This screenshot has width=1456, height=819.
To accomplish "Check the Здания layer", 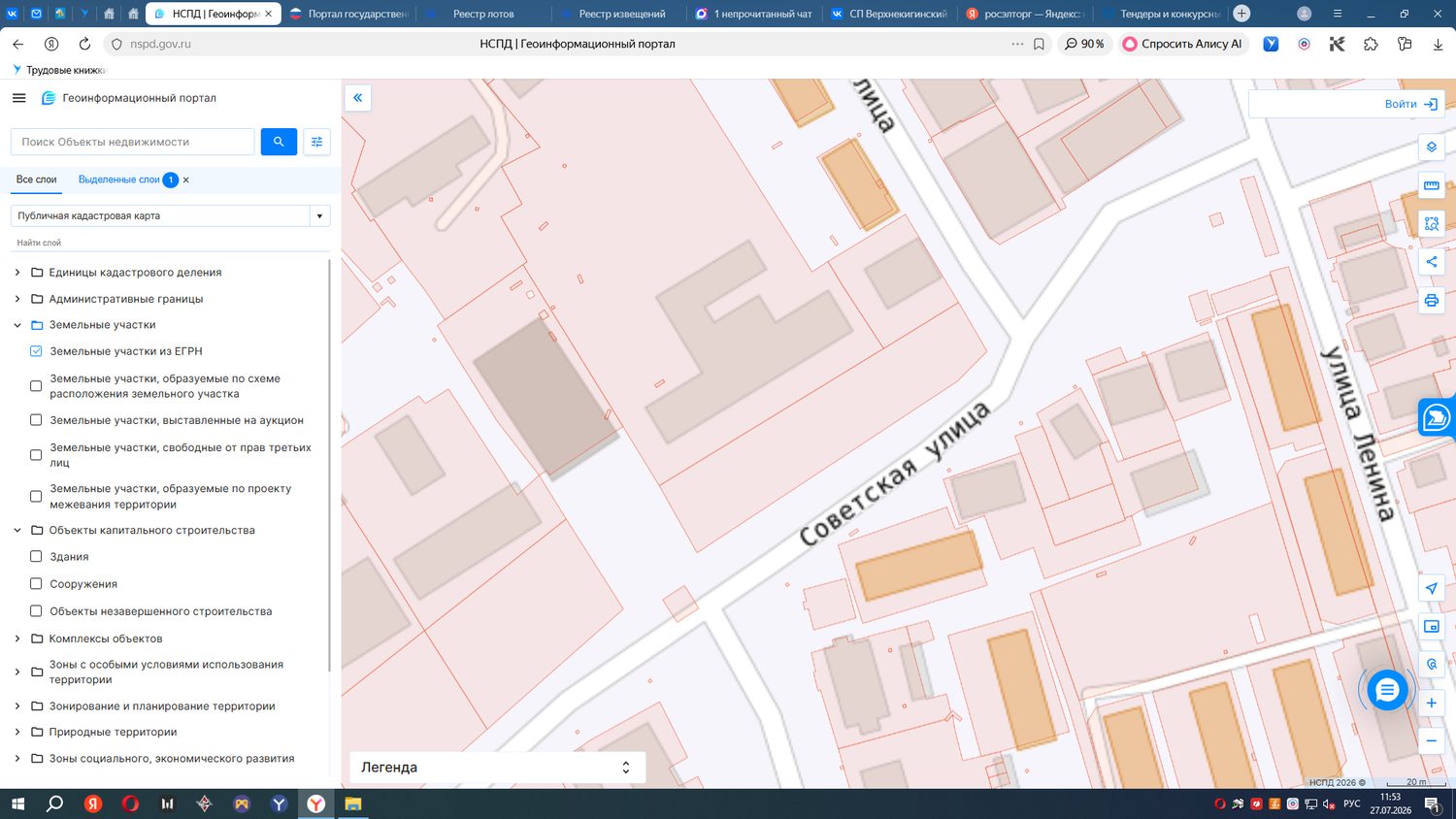I will point(36,557).
